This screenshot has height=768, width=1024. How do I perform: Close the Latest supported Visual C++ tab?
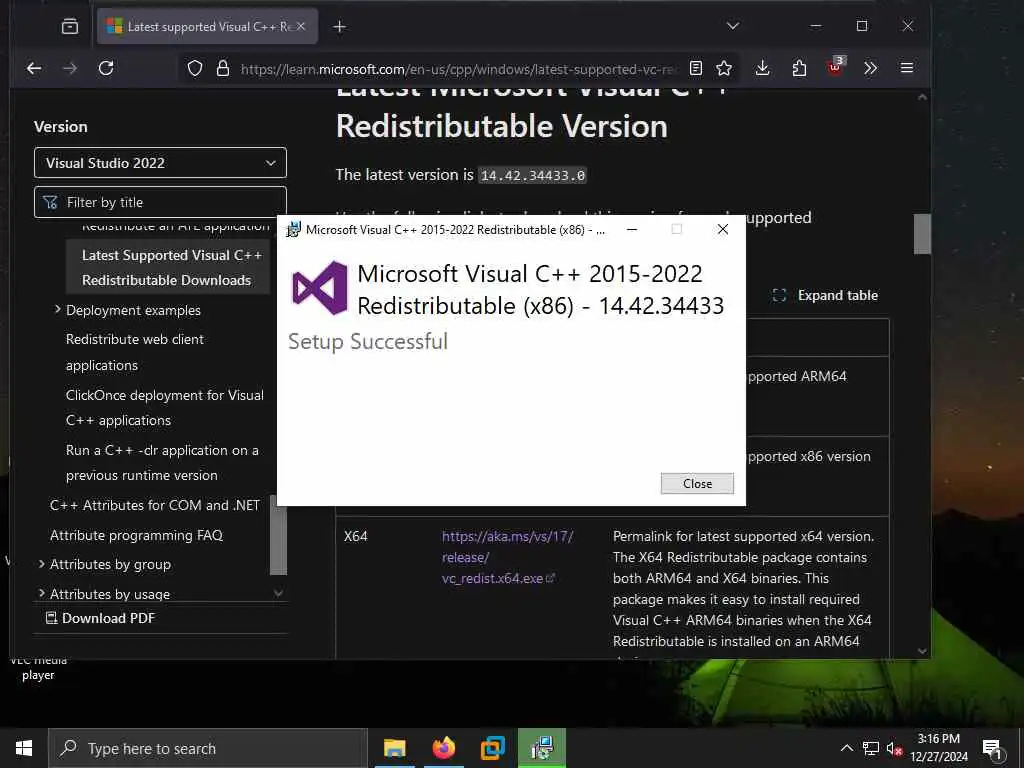[300, 27]
